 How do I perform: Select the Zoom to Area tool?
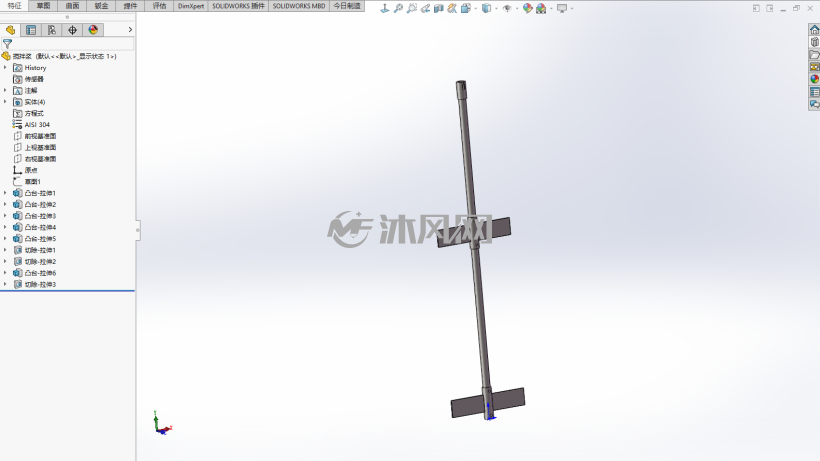point(412,8)
